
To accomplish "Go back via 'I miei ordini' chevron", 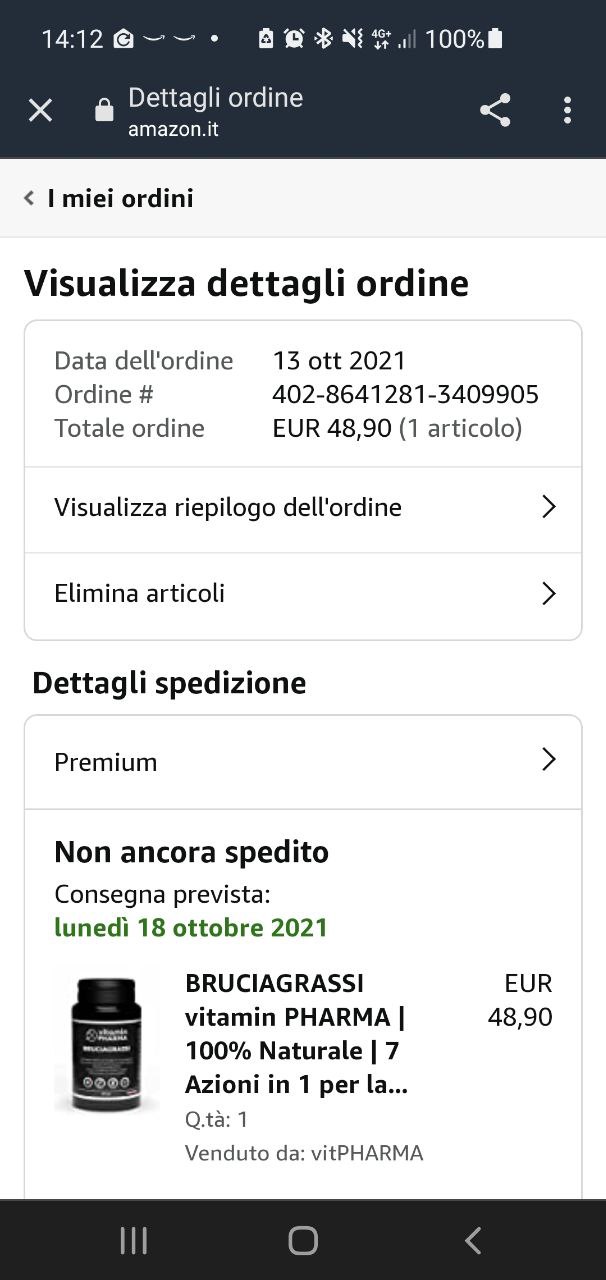I will click(x=30, y=198).
